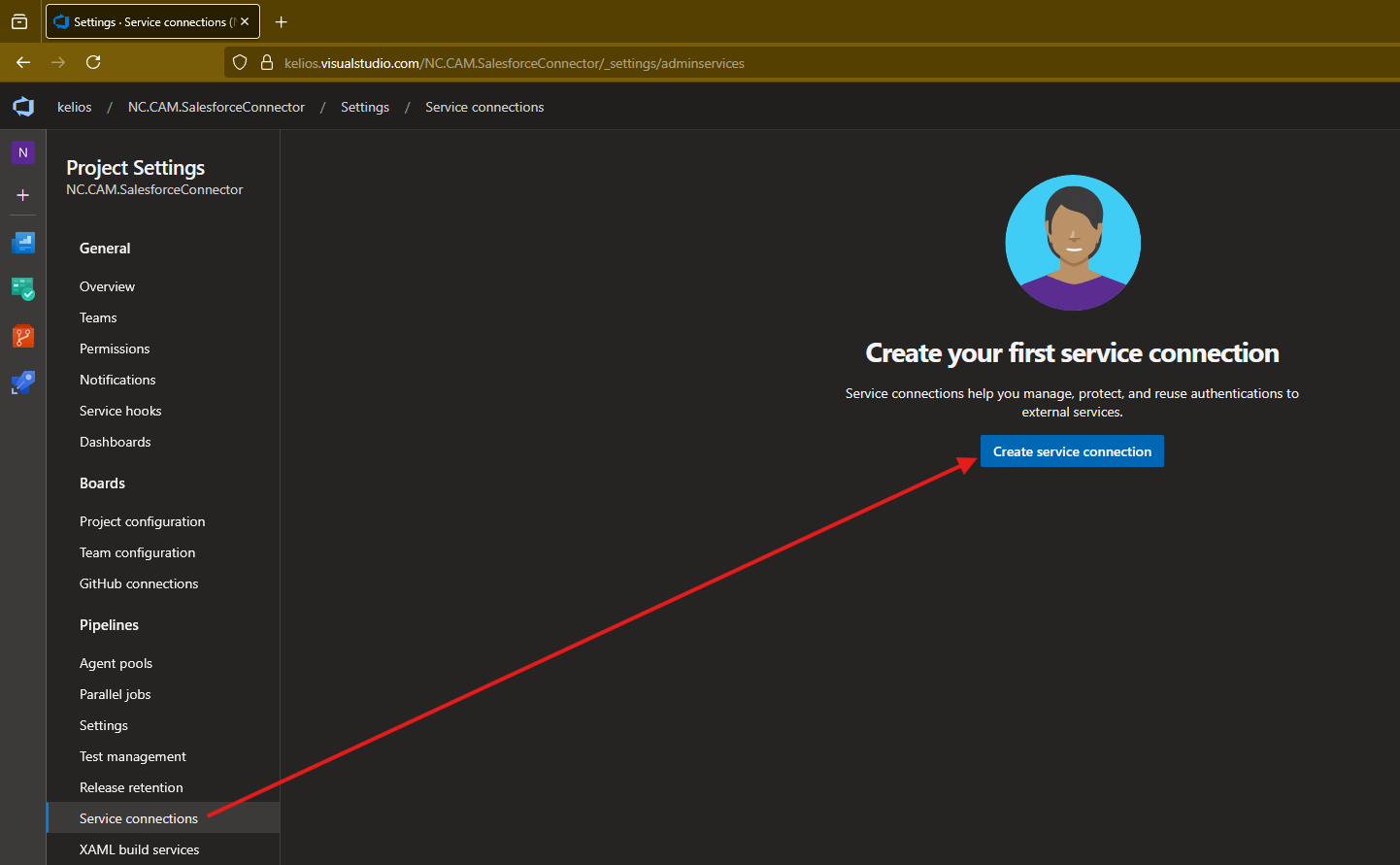
Task: Open a new browser tab
Action: click(282, 22)
